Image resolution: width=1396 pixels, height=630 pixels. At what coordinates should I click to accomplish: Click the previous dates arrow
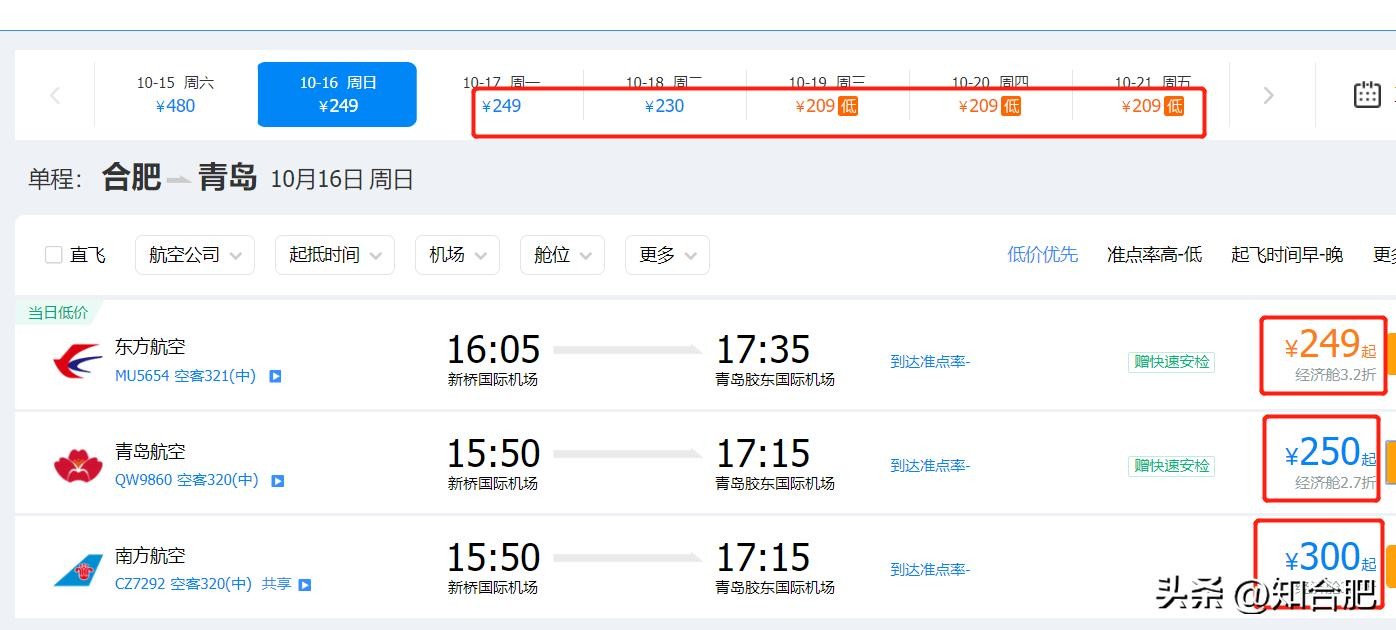(55, 95)
